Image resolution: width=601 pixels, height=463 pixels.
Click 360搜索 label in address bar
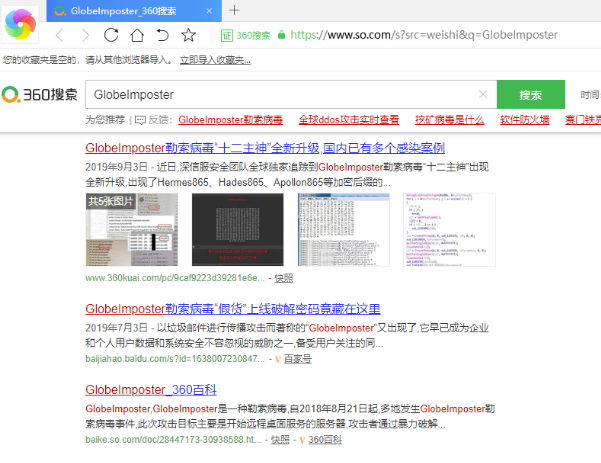point(253,36)
